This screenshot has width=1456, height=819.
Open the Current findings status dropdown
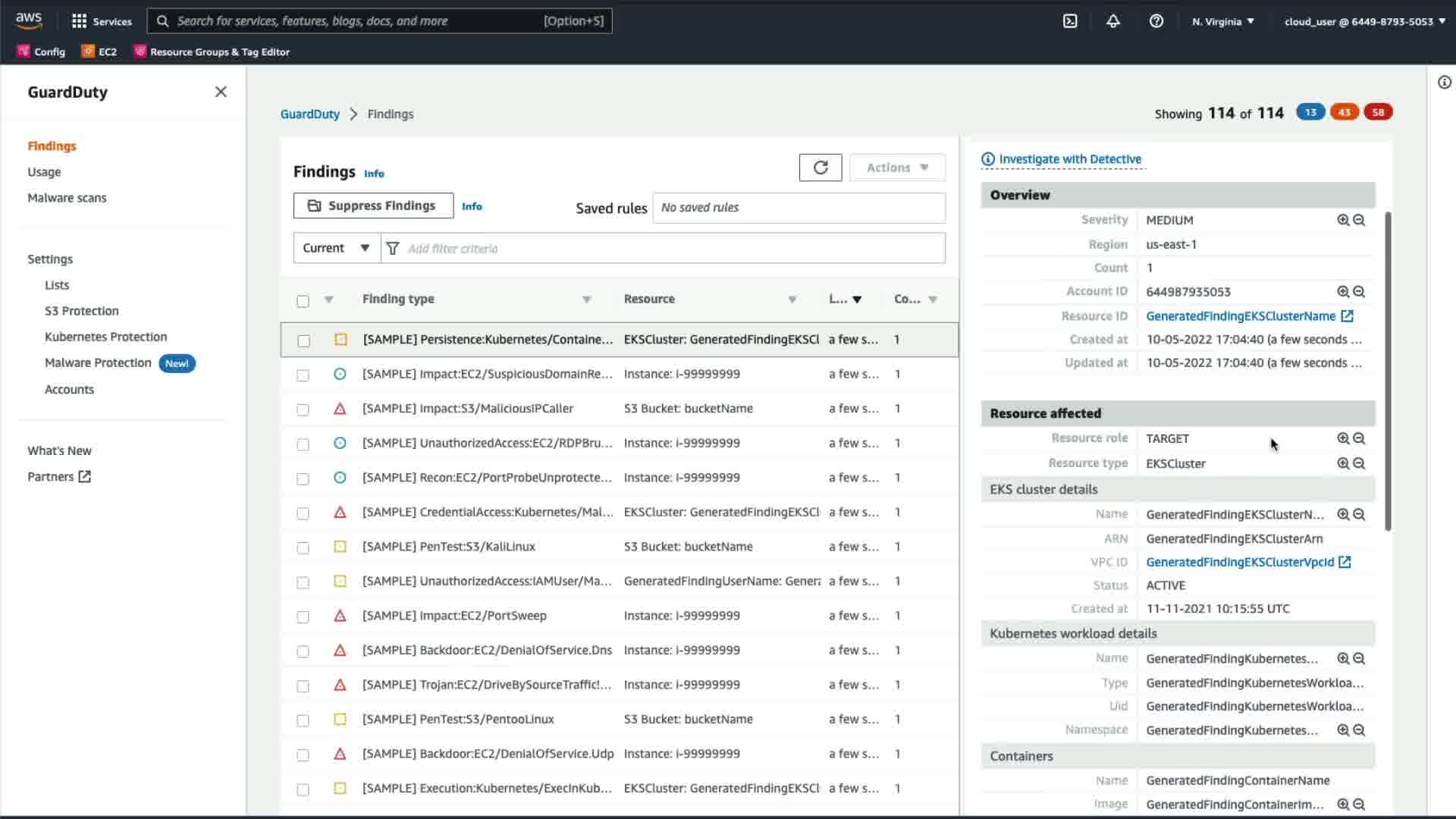[x=337, y=248]
